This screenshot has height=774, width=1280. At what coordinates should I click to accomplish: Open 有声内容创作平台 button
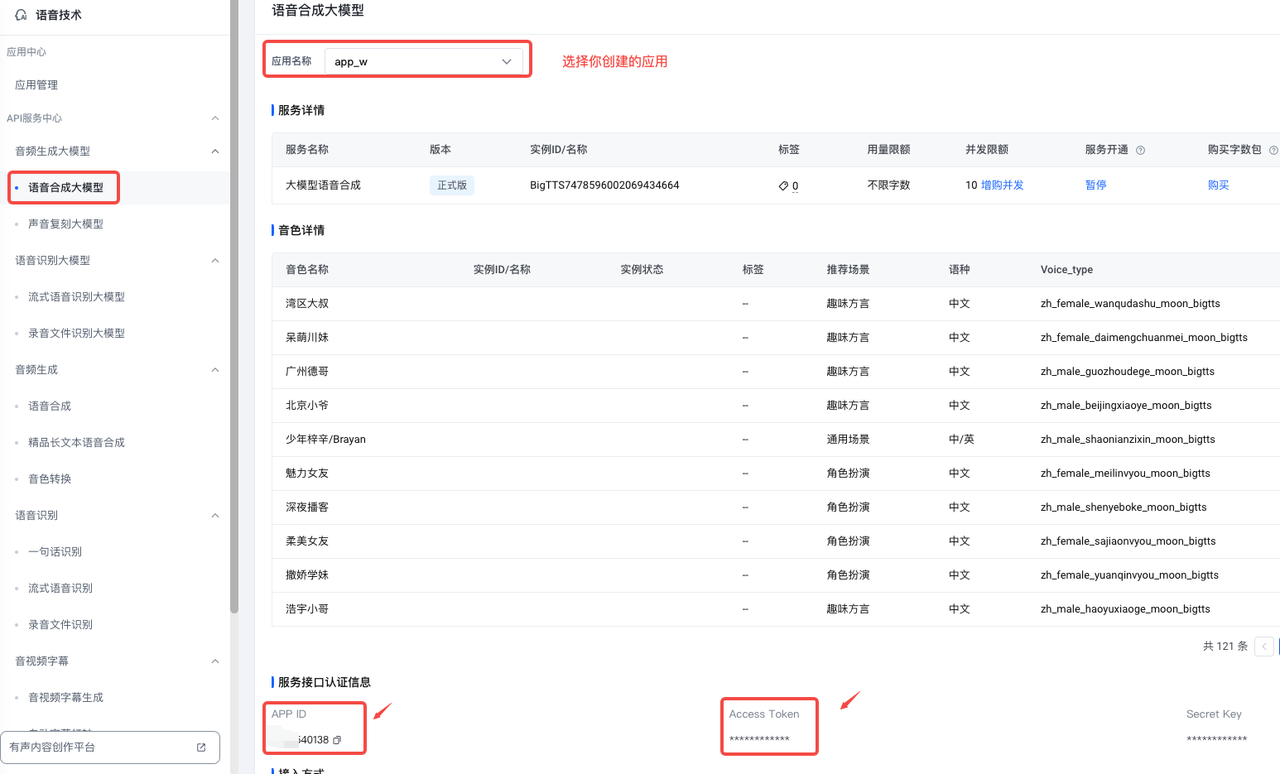[110, 747]
